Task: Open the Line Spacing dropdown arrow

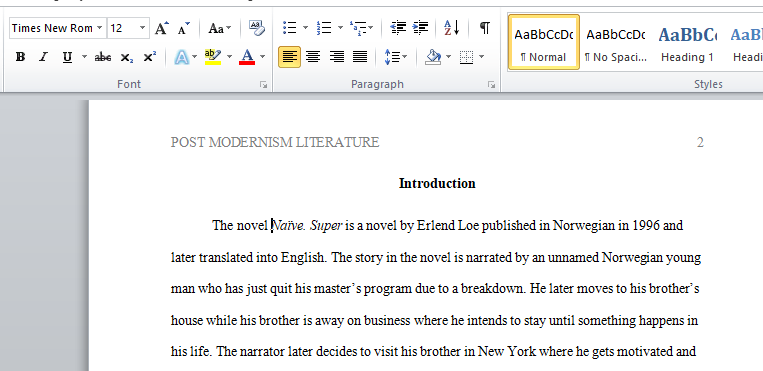Action: (x=405, y=57)
